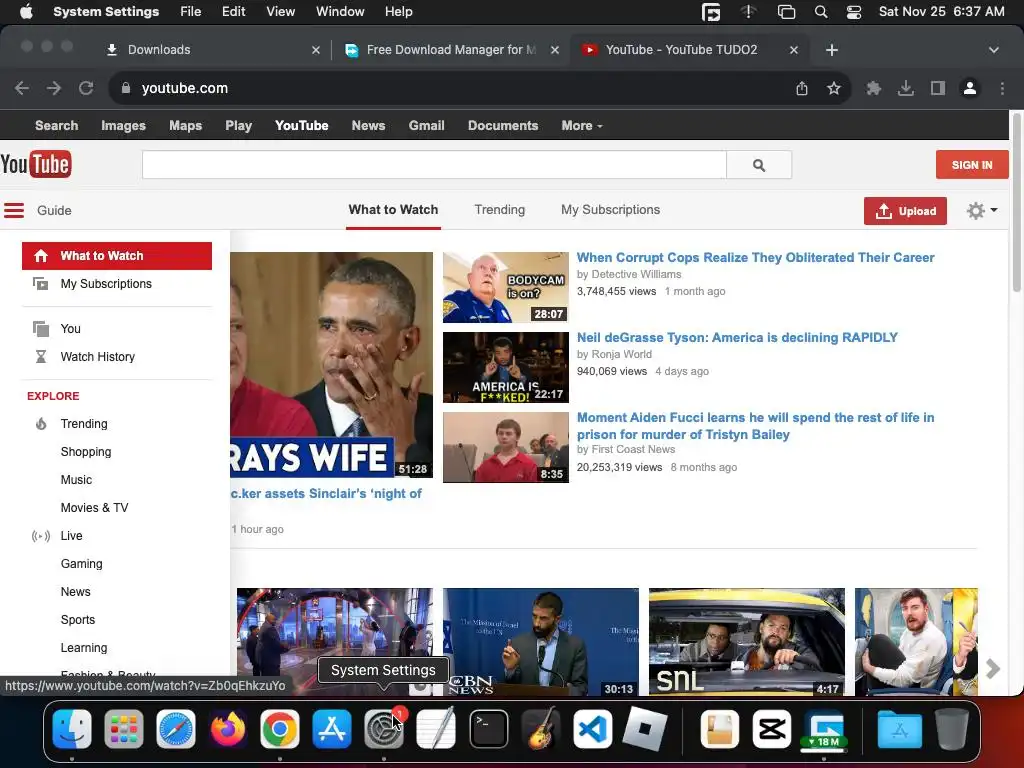Open CapCut from the Dock

[x=772, y=729]
